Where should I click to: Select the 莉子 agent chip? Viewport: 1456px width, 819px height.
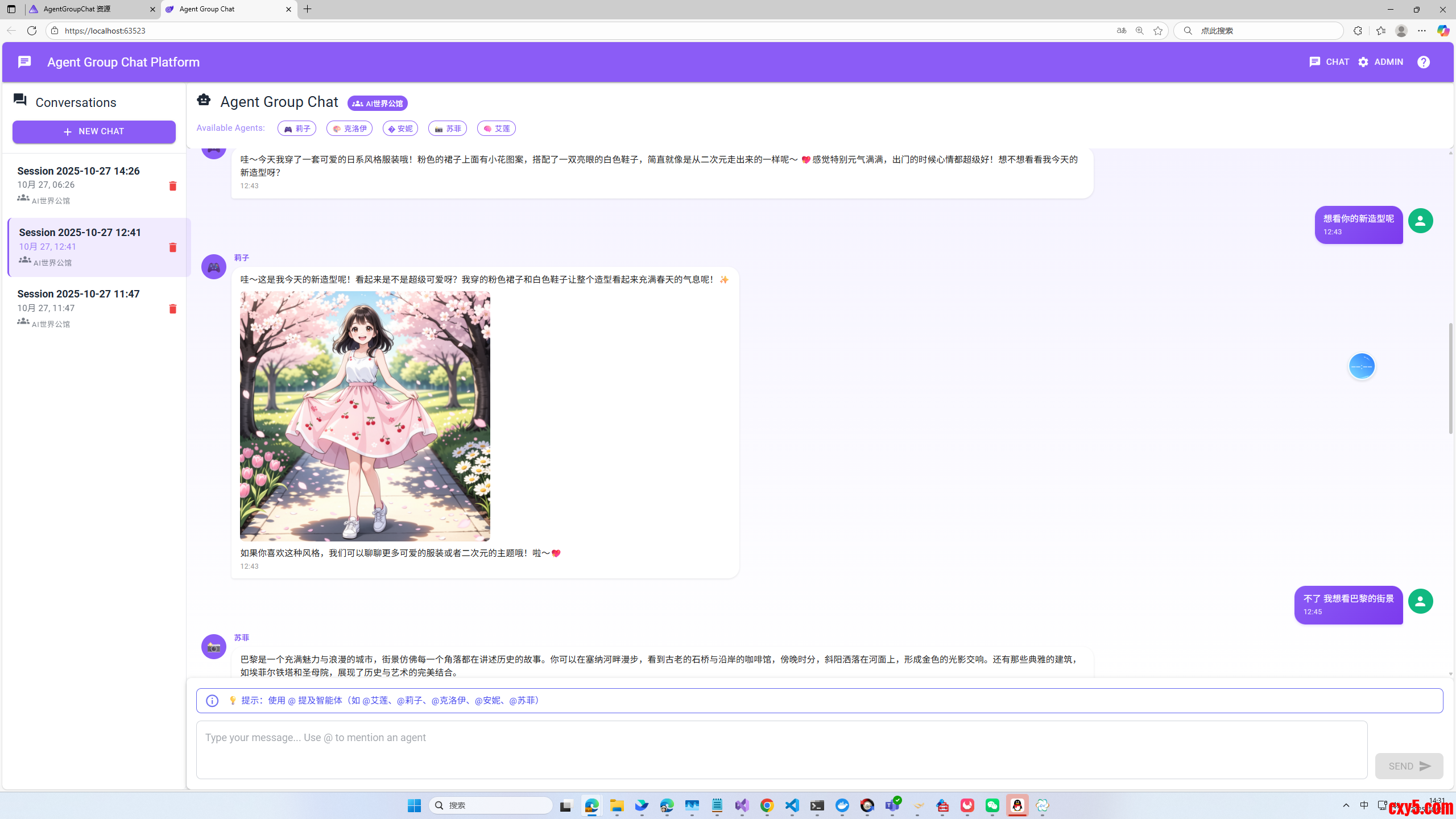296,128
